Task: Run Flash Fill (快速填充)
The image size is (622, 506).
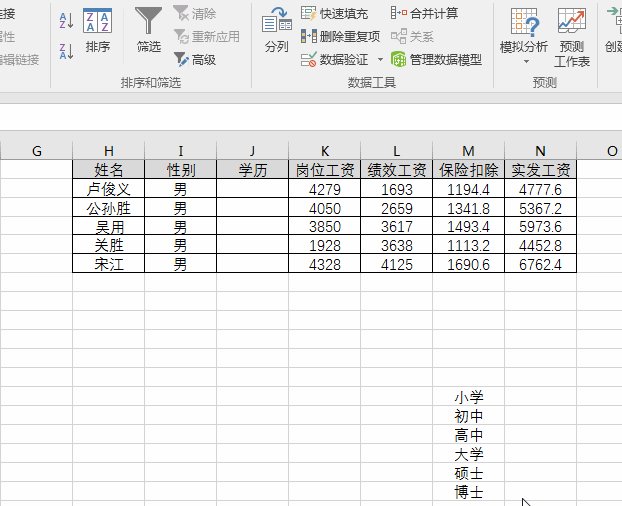Action: point(335,14)
